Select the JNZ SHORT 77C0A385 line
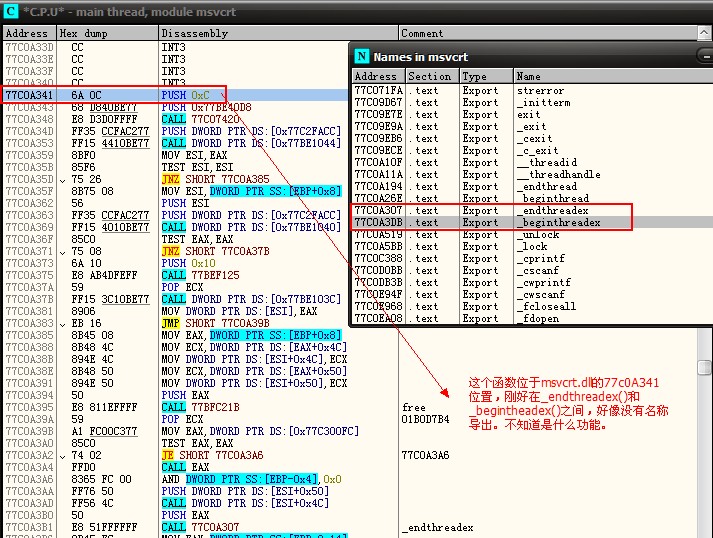This screenshot has height=538, width=713. click(216, 179)
